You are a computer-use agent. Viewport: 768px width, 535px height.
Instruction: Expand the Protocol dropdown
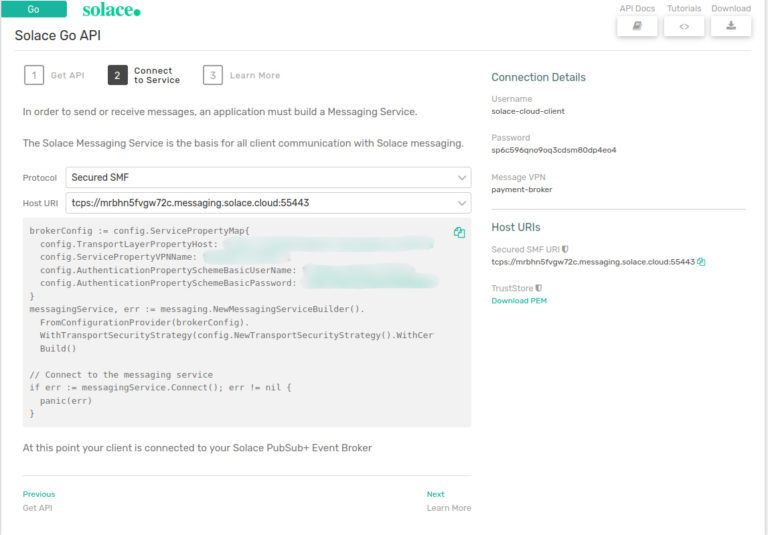268,177
